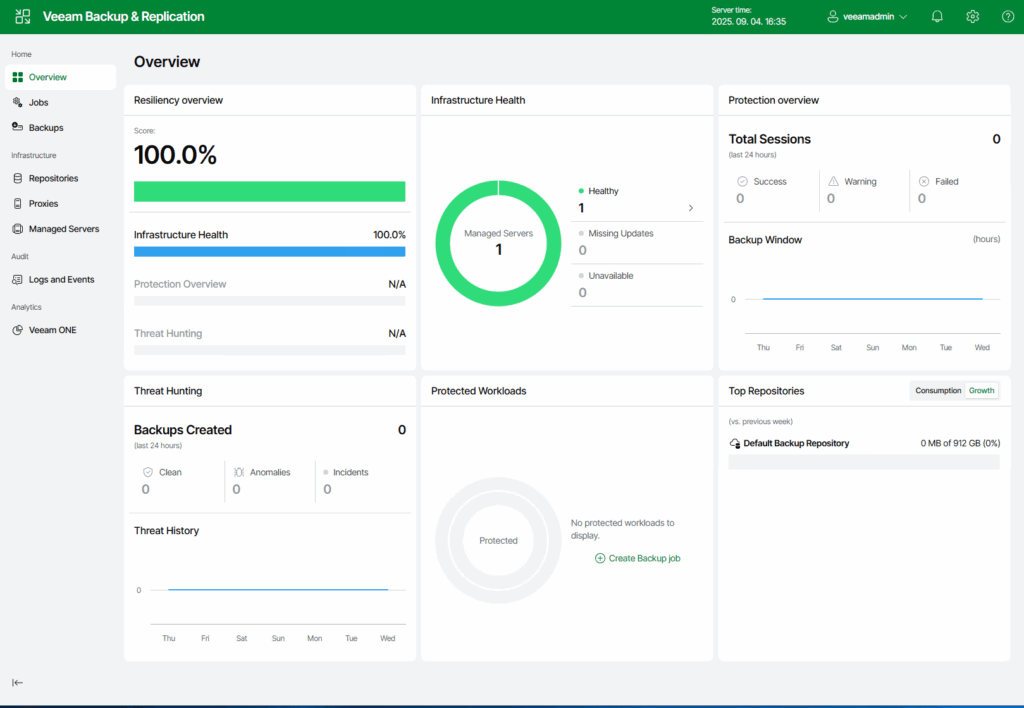This screenshot has height=708, width=1024.
Task: Open Backups from the sidebar
Action: tap(45, 128)
